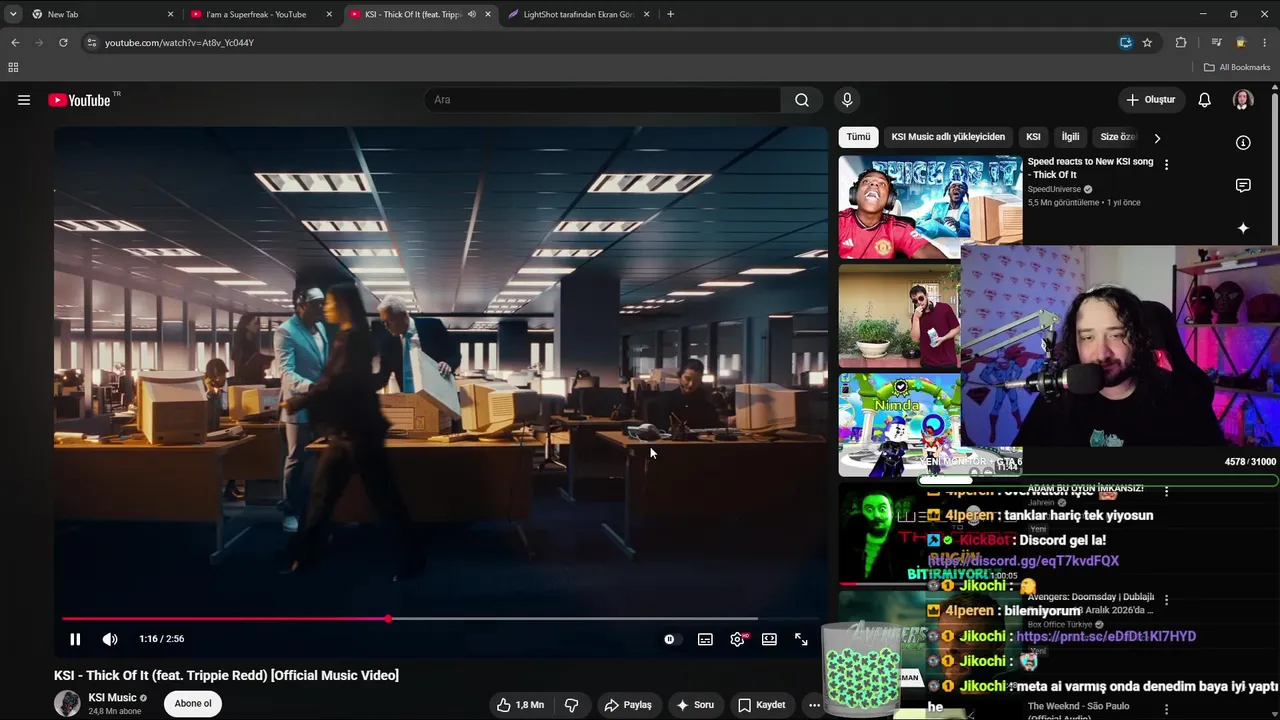Open the video info panel icon
1280x720 pixels.
(x=1243, y=142)
